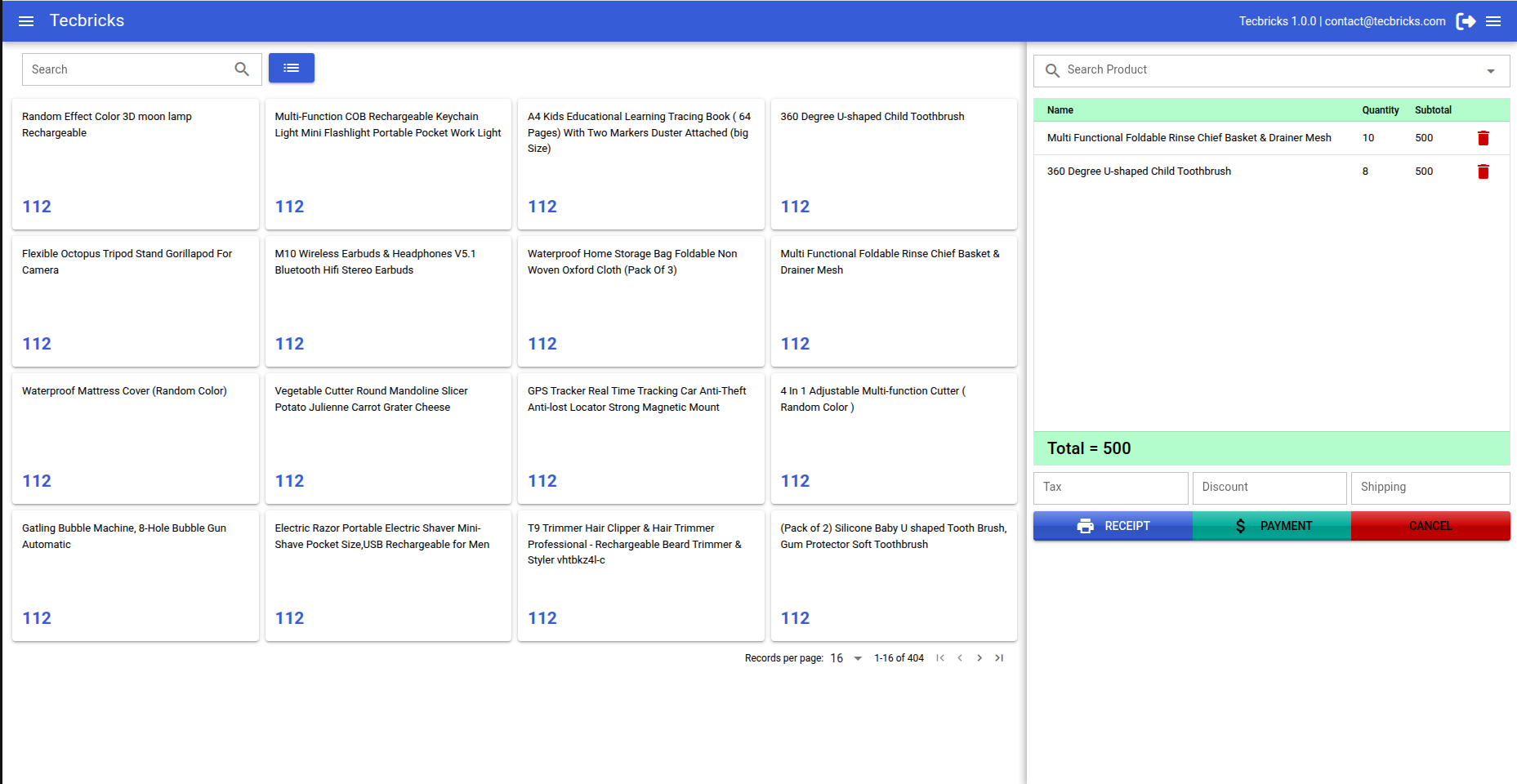Focus the Discount input field
The width and height of the screenshot is (1517, 784).
tap(1269, 488)
